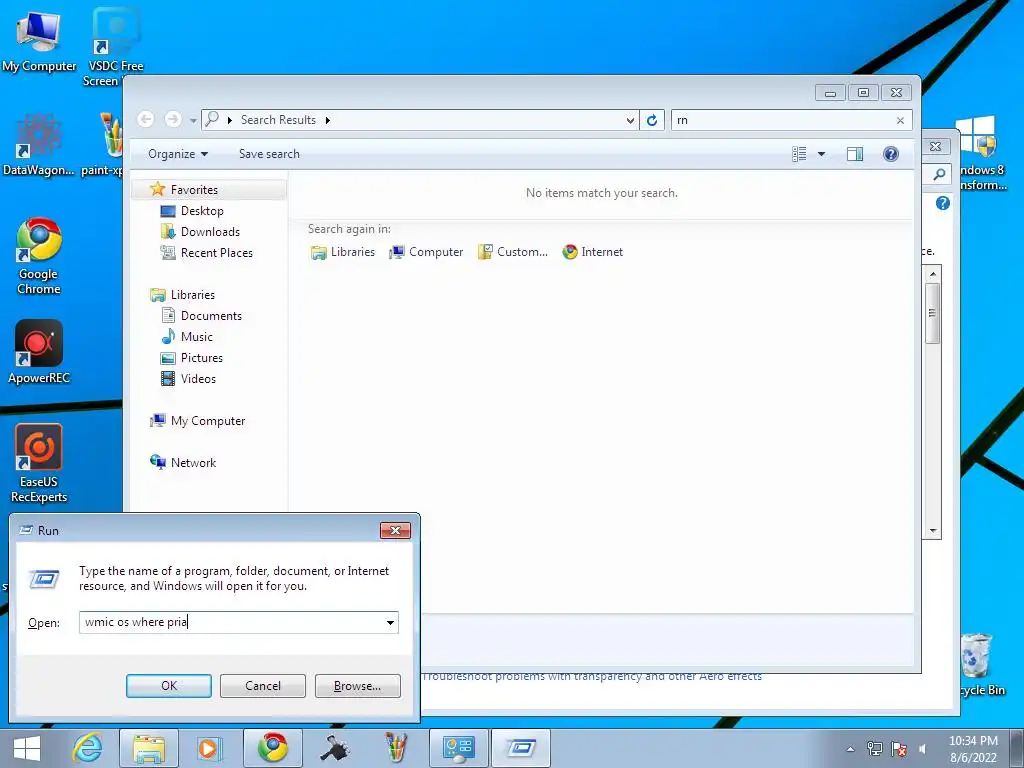This screenshot has height=768, width=1024.
Task: Open the Recycle Bin on desktop
Action: [x=981, y=665]
